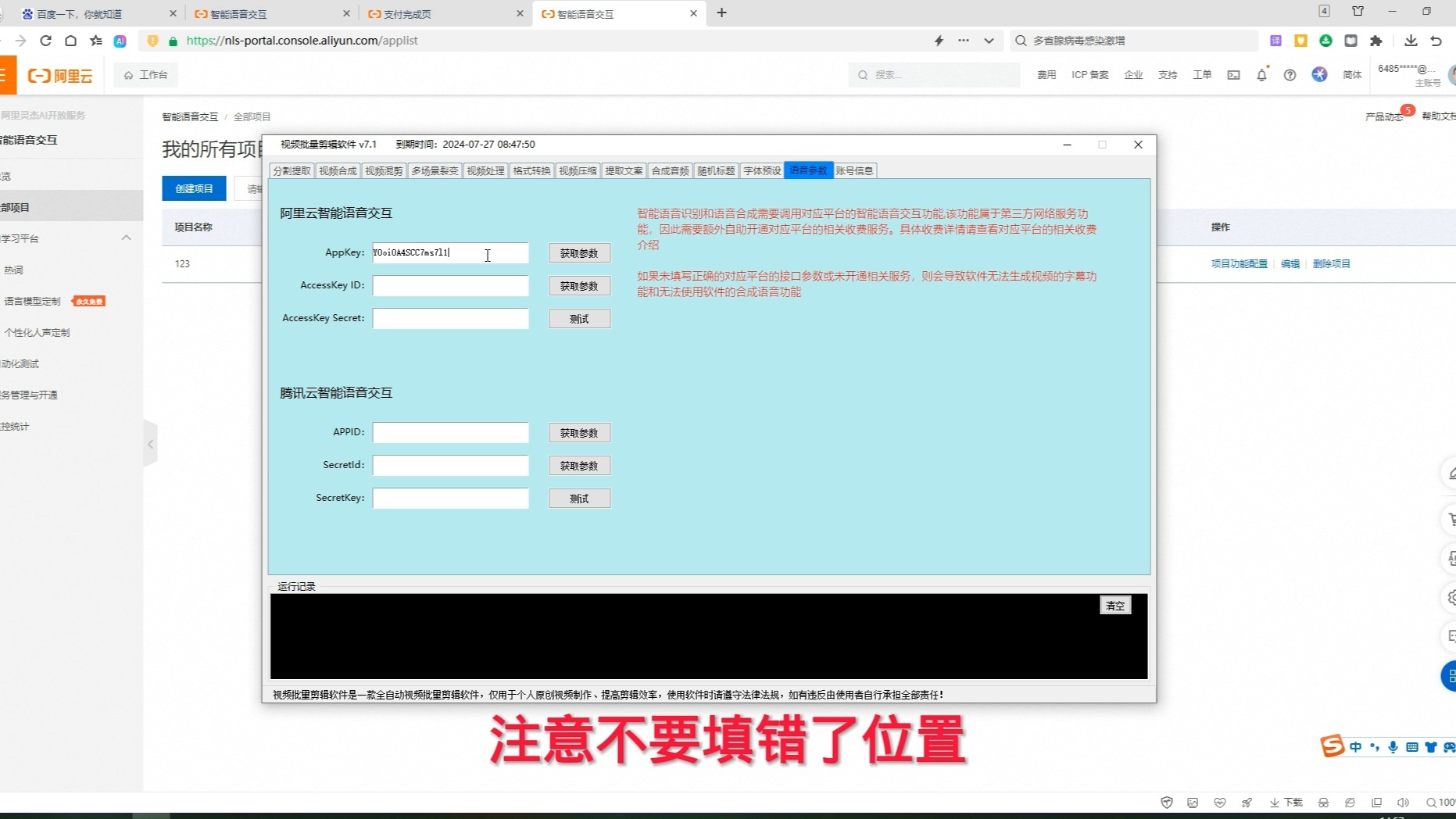Open Cloud Shell terminal icon
The height and width of the screenshot is (819, 1456).
[x=1233, y=75]
